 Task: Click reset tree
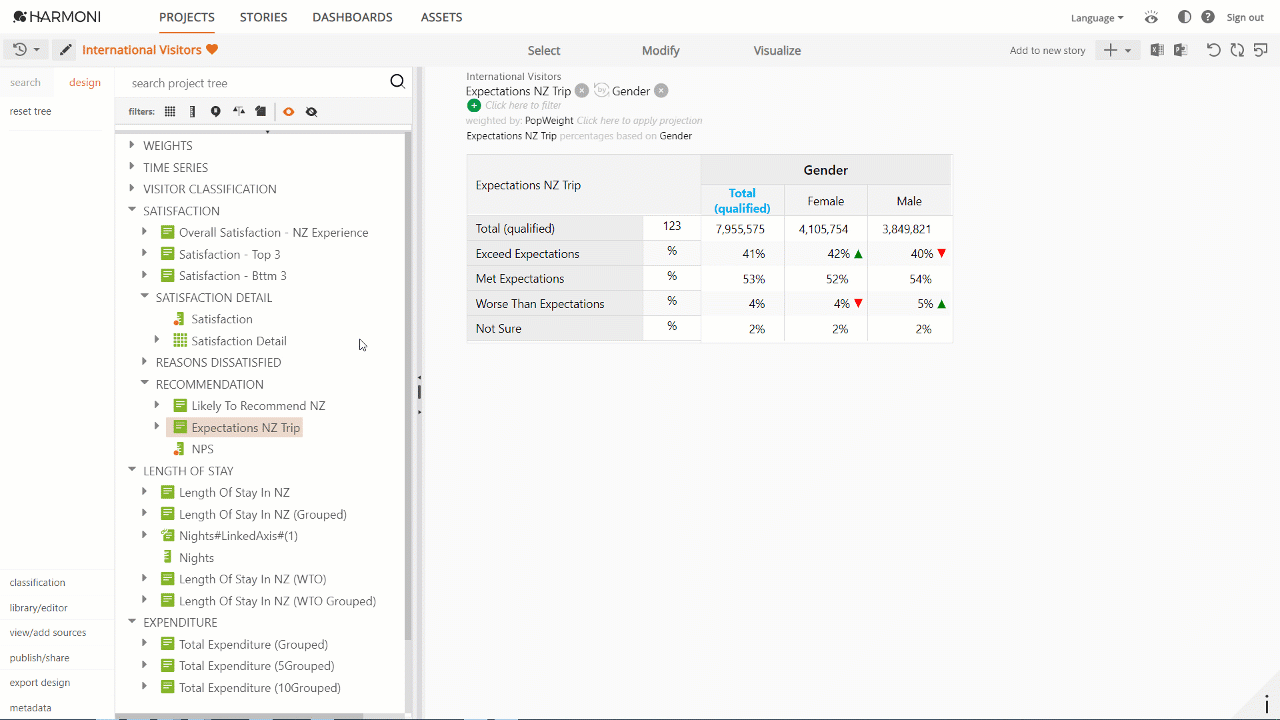(x=30, y=111)
